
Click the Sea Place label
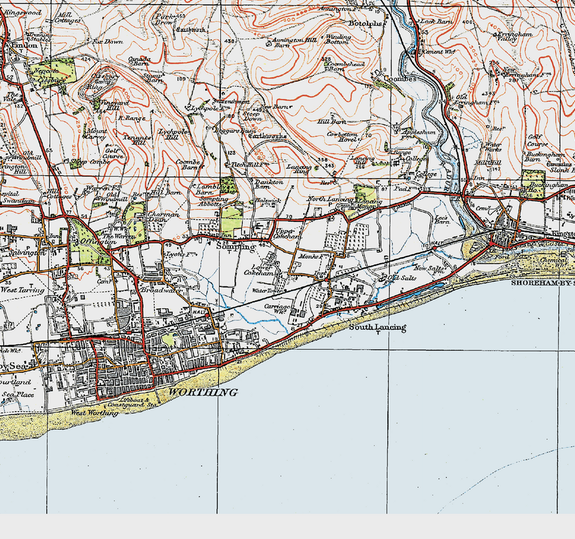tap(18, 395)
